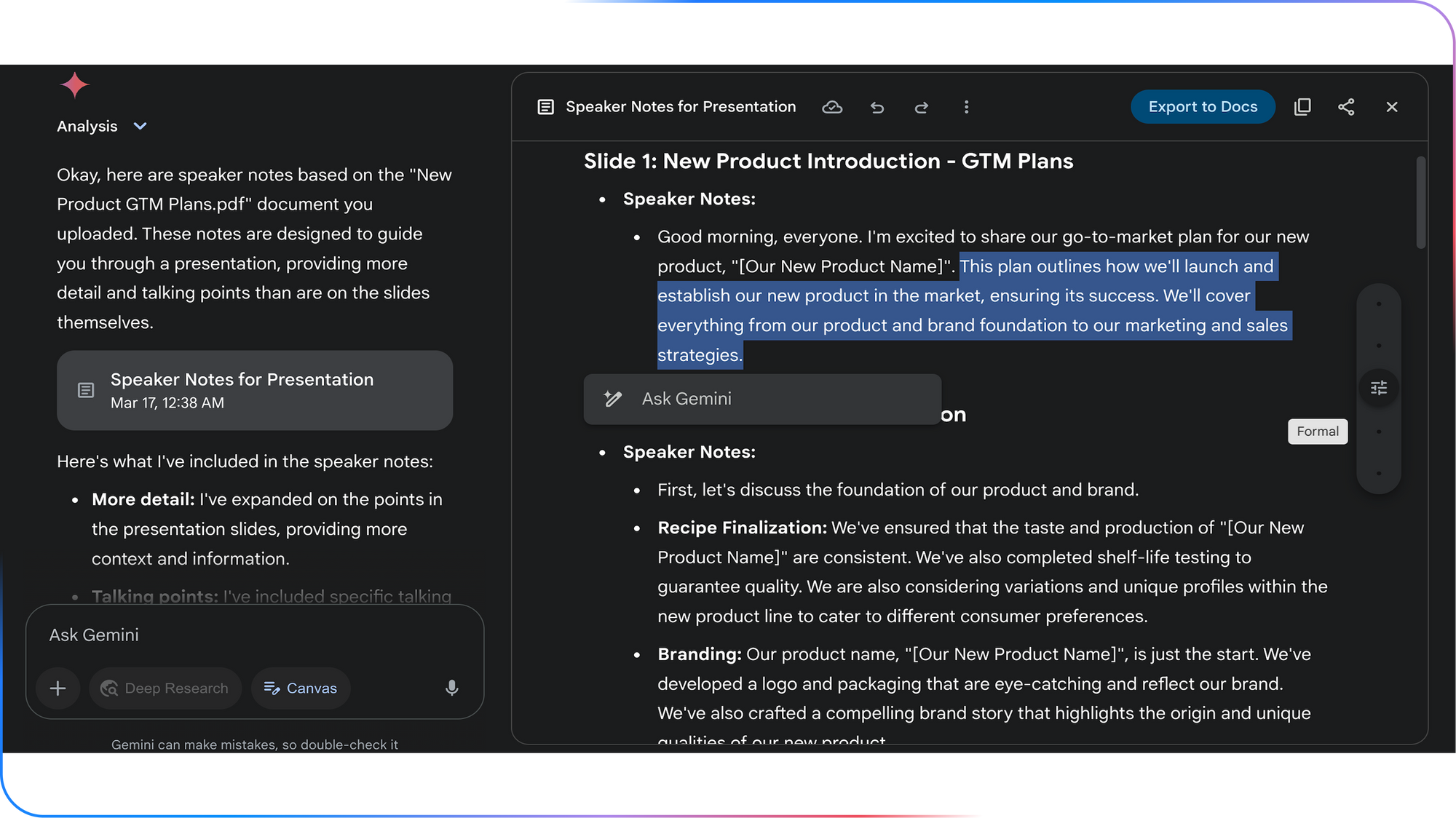Share the Speaker Notes document

tap(1346, 107)
